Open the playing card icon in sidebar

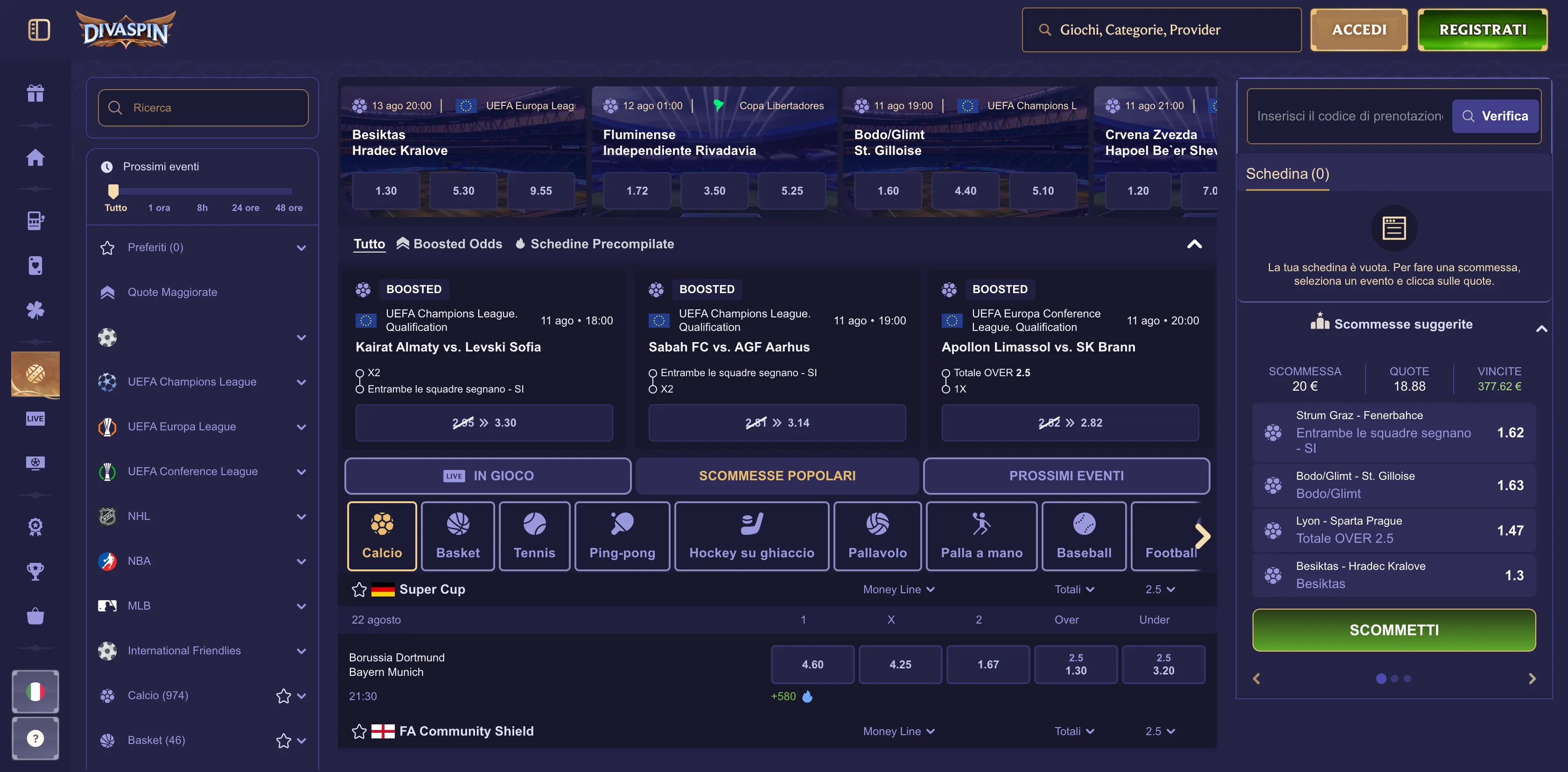pos(35,266)
